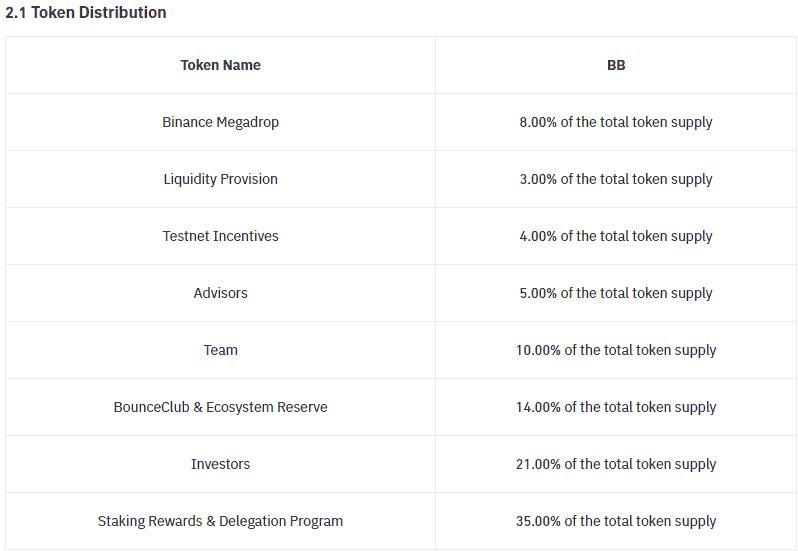This screenshot has height=551, width=798.
Task: Select the Advisors row label
Action: (x=220, y=293)
